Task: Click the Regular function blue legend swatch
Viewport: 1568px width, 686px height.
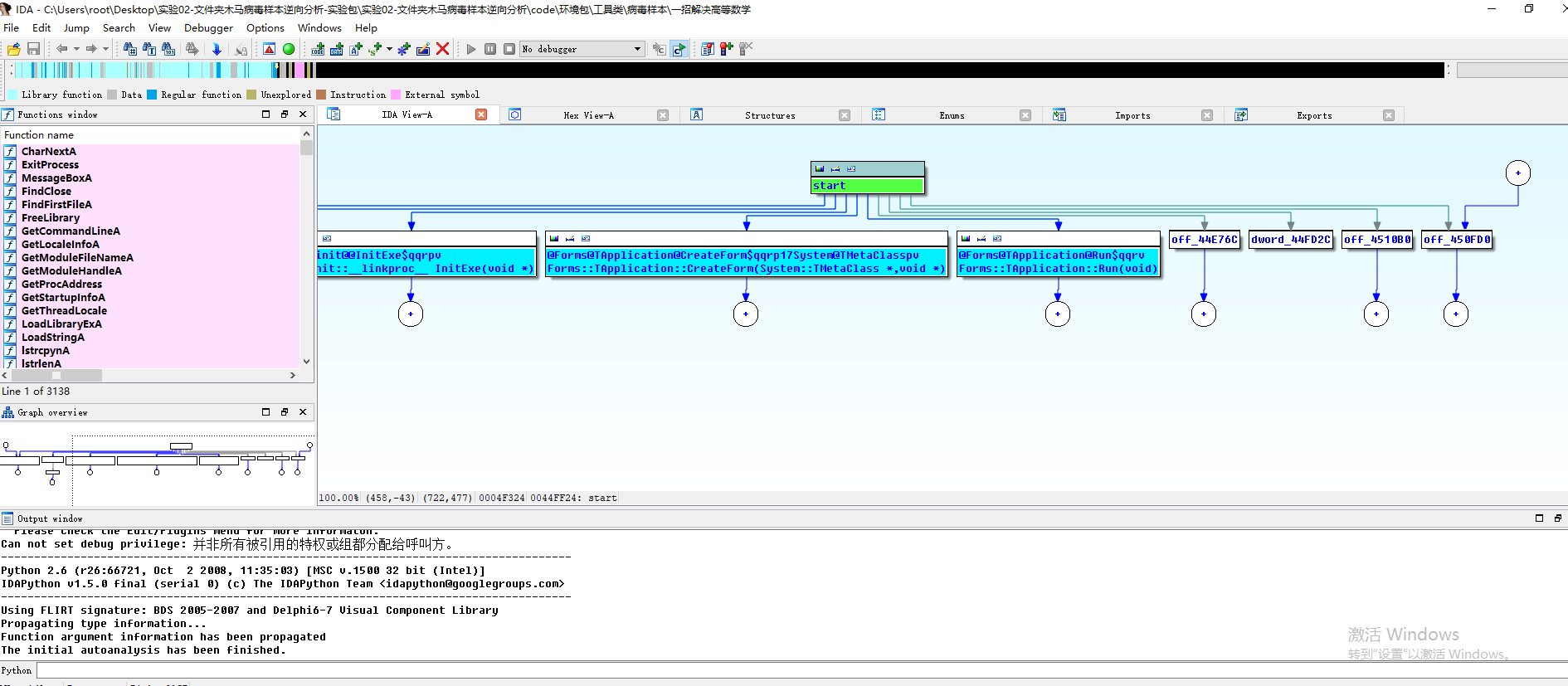Action: point(152,95)
